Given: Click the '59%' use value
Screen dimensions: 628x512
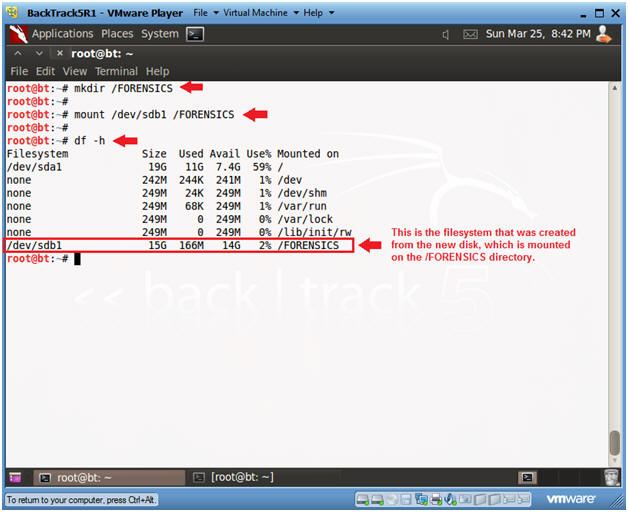Looking at the screenshot, I should [262, 167].
